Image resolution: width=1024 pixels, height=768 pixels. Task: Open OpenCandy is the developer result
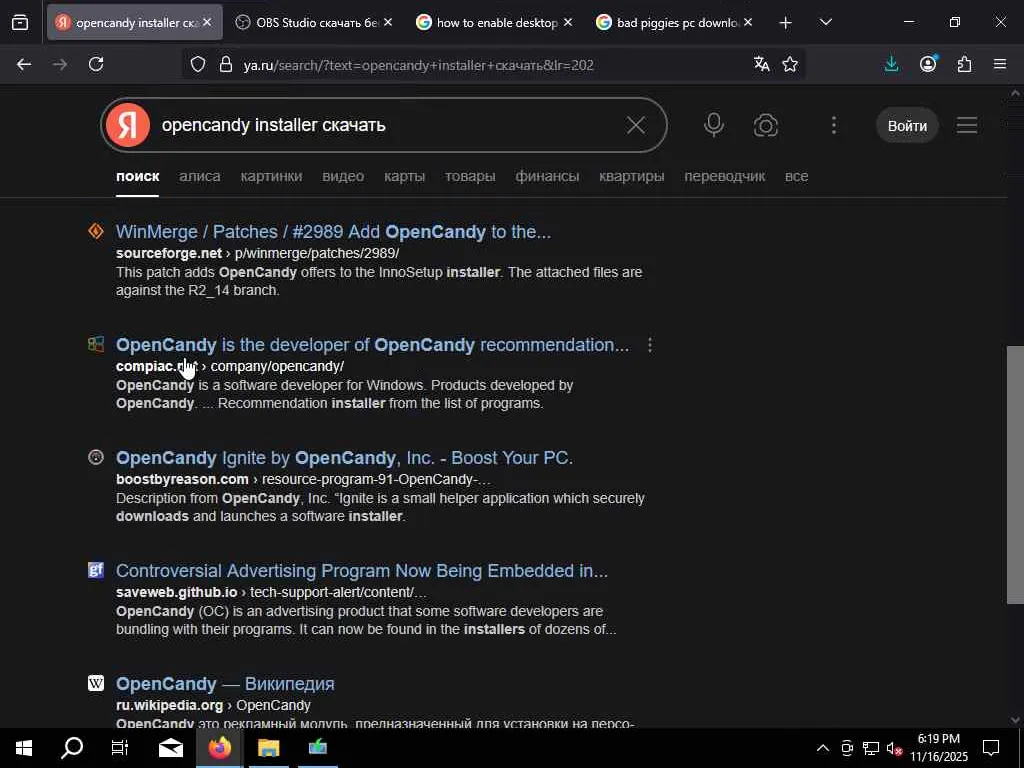coord(372,345)
